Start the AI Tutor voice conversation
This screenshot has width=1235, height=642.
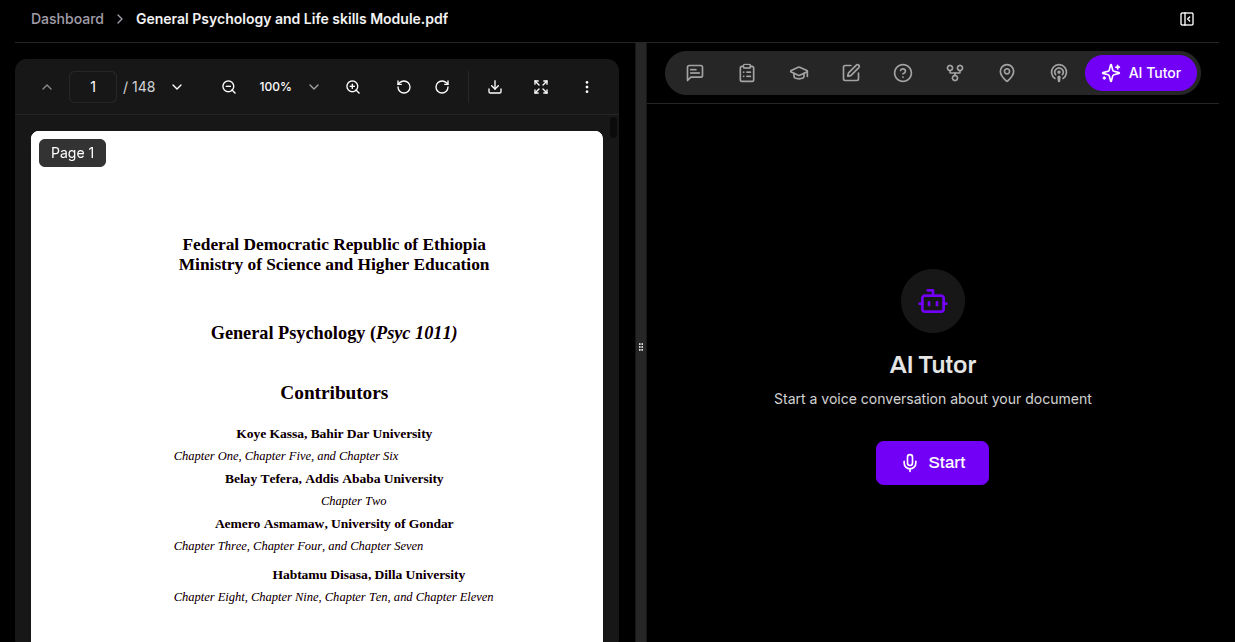(932, 463)
